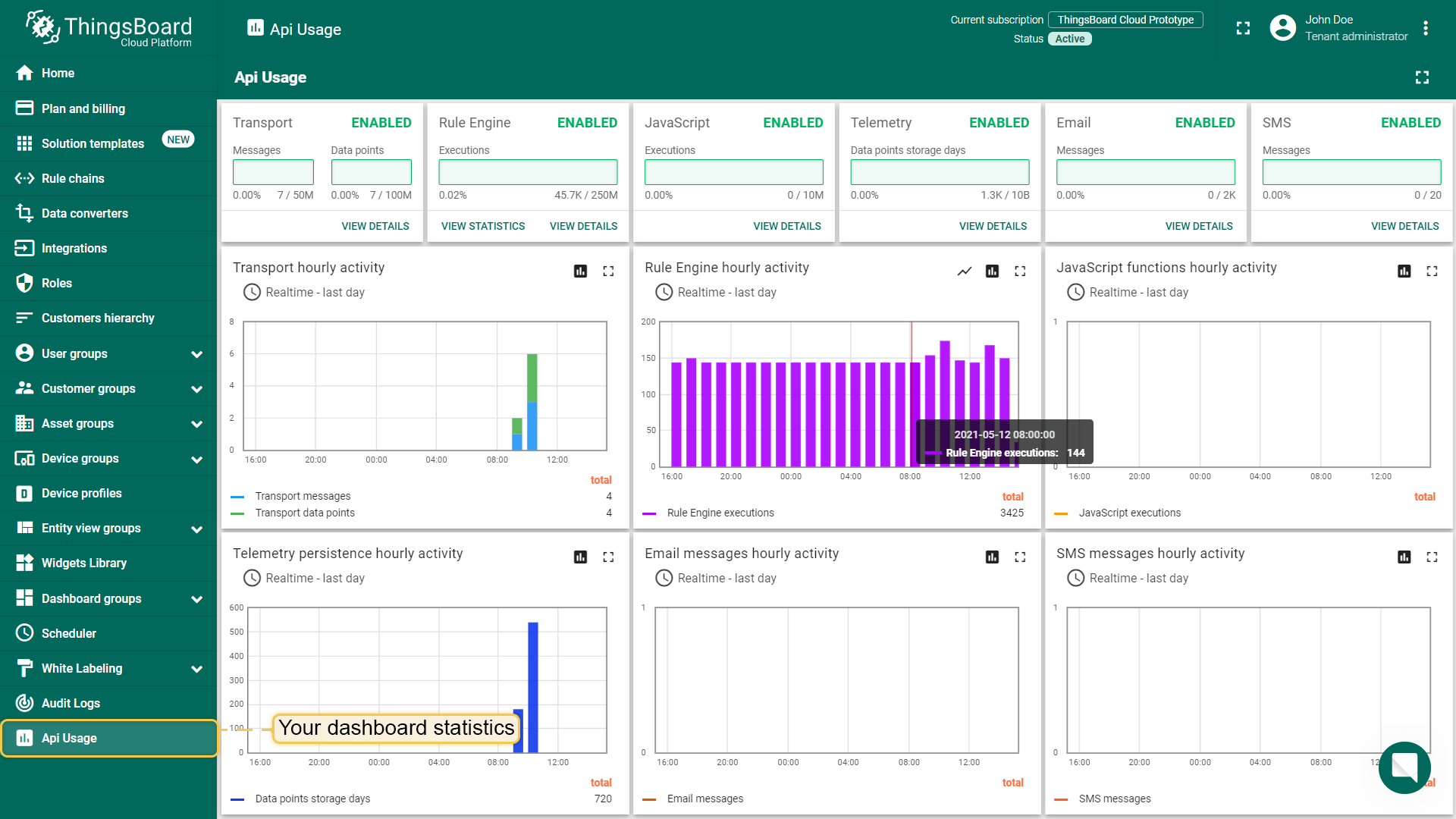Go to Solution templates
The width and height of the screenshot is (1456, 819).
click(x=108, y=143)
